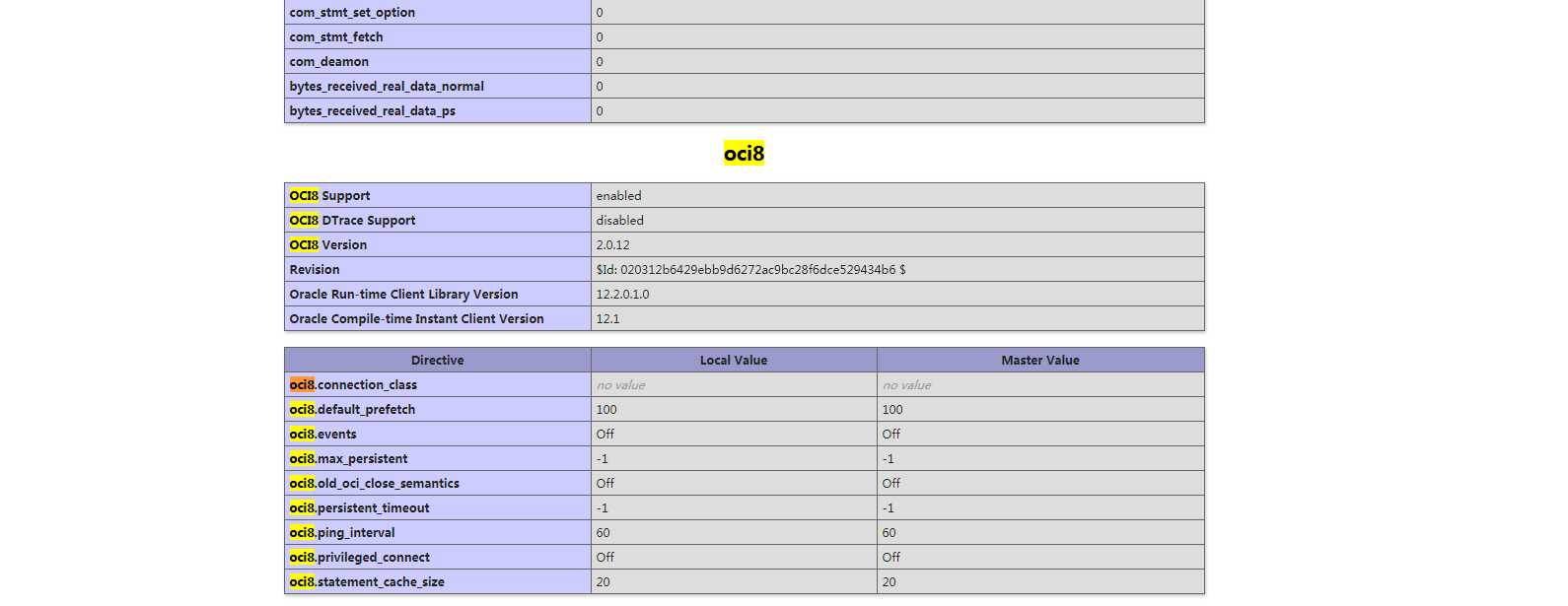Viewport: 1568px width, 606px height.
Task: Select the 'disabled' DTrace Support value
Action: point(619,220)
